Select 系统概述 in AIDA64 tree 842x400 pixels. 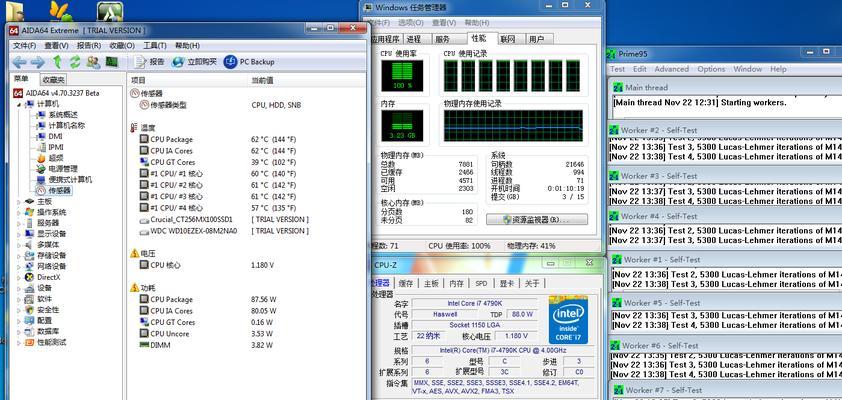pyautogui.click(x=63, y=114)
